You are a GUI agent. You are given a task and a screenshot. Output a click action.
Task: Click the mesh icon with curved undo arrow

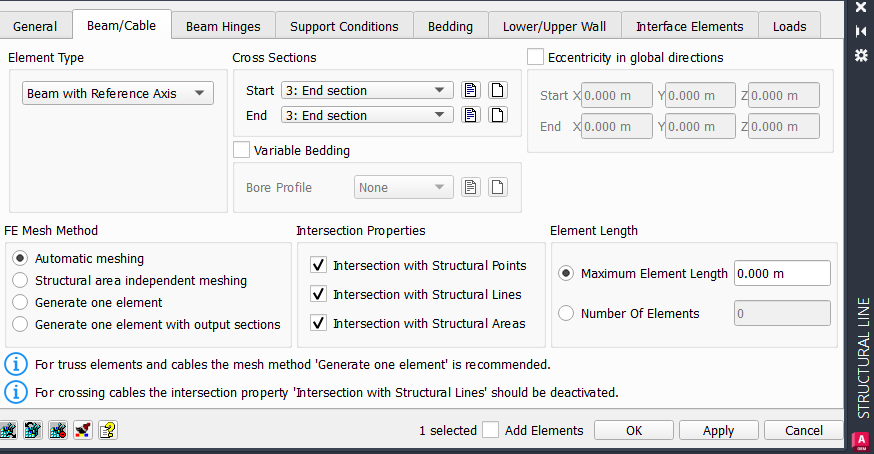(x=33, y=430)
